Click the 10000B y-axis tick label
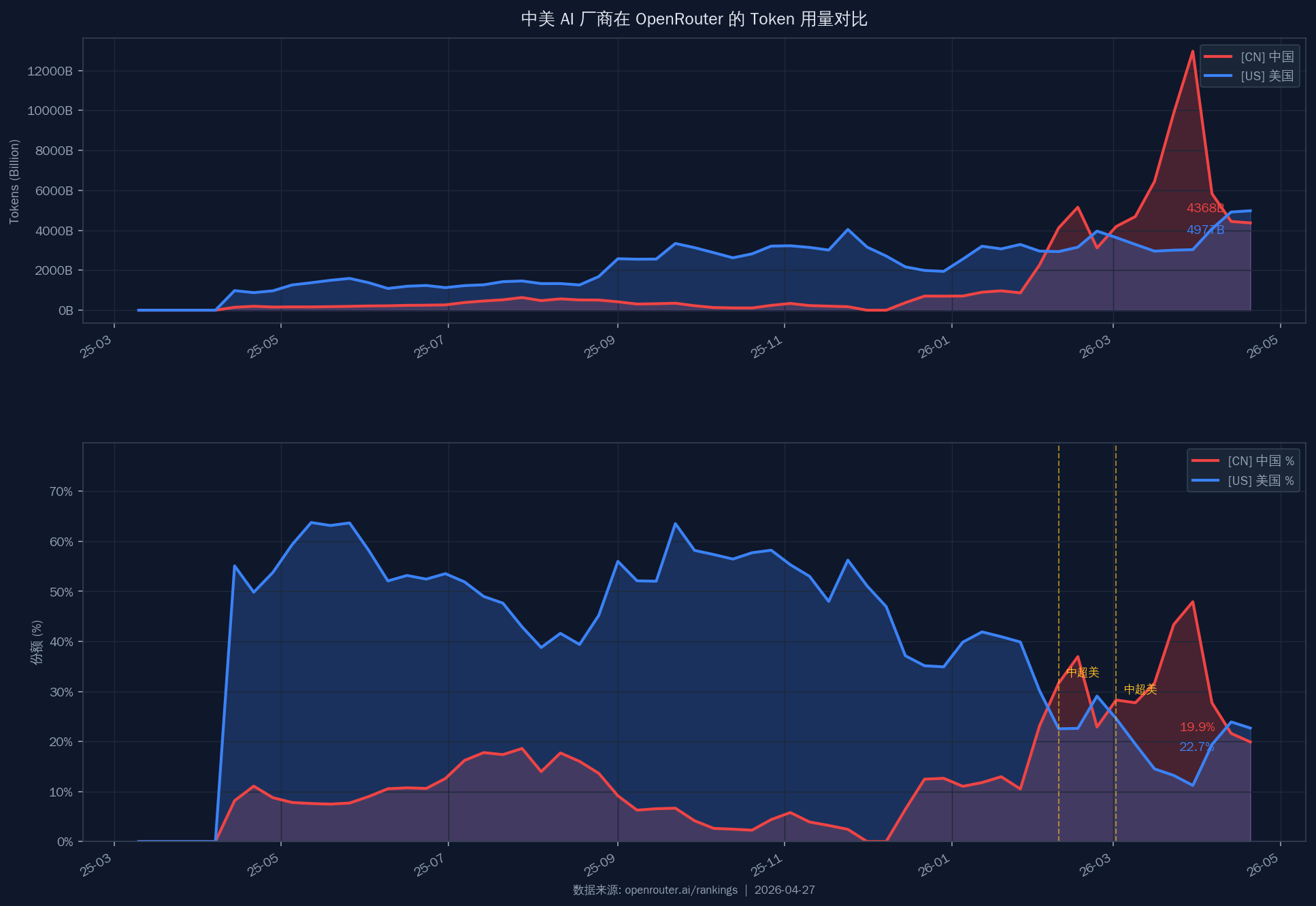 [50, 111]
